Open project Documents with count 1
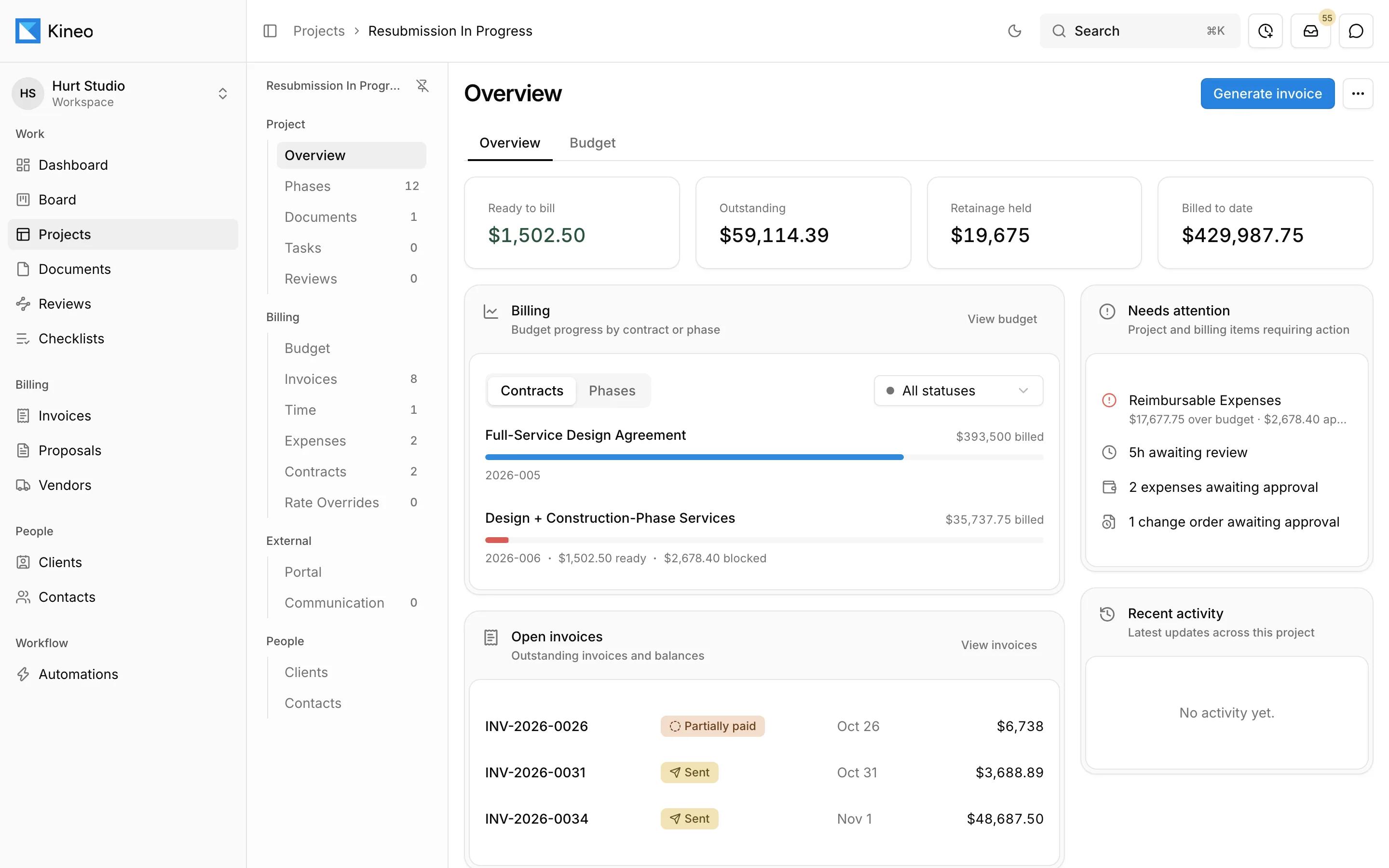The width and height of the screenshot is (1389, 868). pyautogui.click(x=351, y=217)
